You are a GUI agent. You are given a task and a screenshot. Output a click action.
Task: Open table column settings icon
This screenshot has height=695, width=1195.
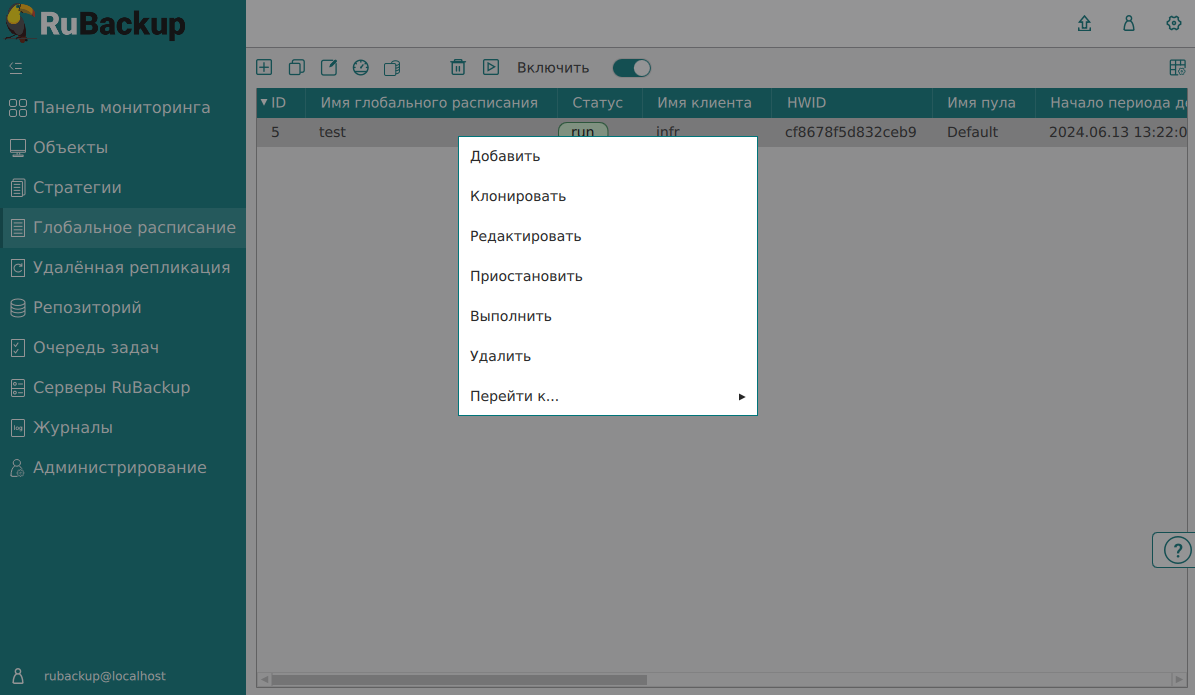[1177, 68]
